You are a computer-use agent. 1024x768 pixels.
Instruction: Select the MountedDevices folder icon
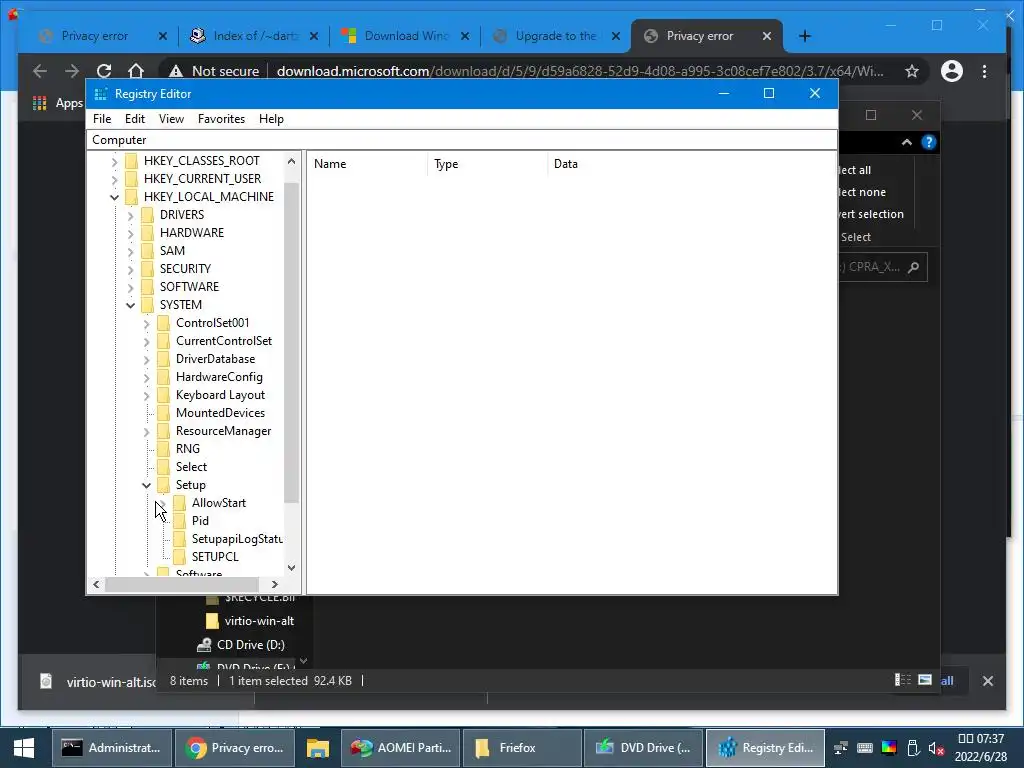(x=163, y=413)
